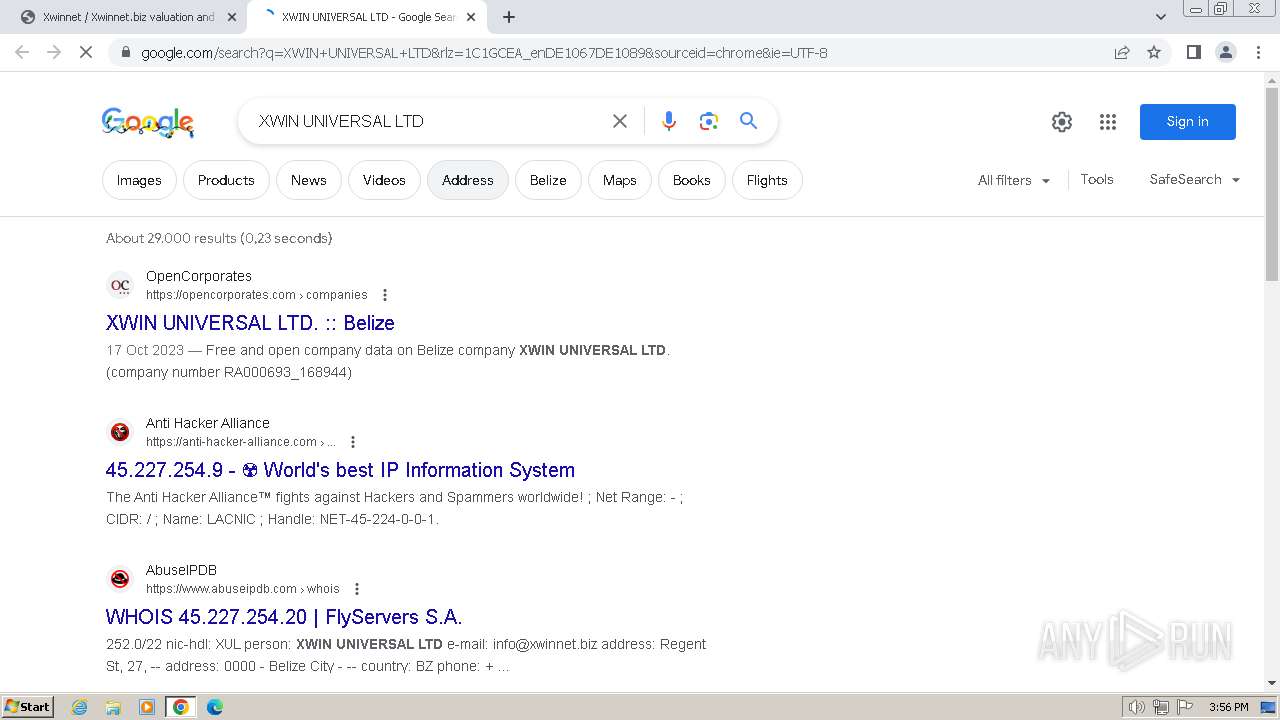
Task: Click the browser address bar URL
Action: (x=484, y=53)
